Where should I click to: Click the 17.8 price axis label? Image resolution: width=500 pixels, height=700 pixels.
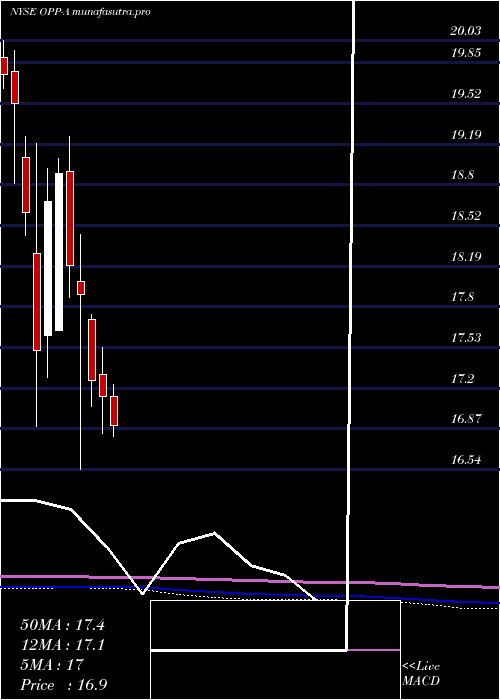(462, 297)
